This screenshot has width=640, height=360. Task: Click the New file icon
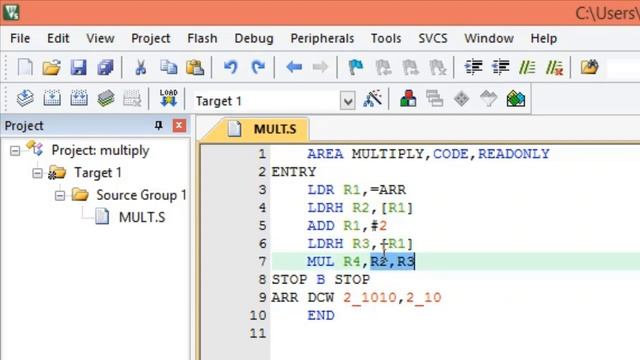[25, 67]
